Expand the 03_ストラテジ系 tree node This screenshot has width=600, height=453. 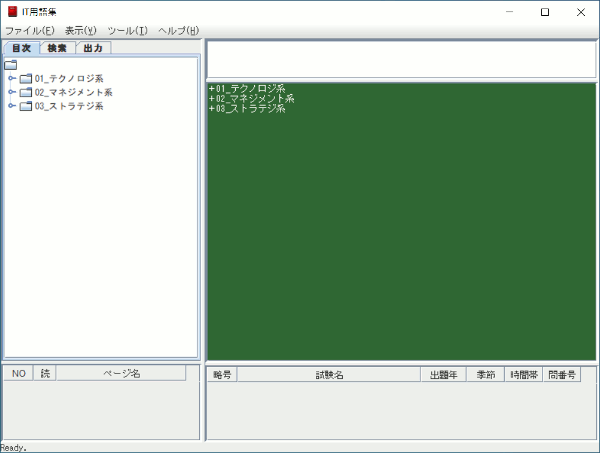[12, 106]
